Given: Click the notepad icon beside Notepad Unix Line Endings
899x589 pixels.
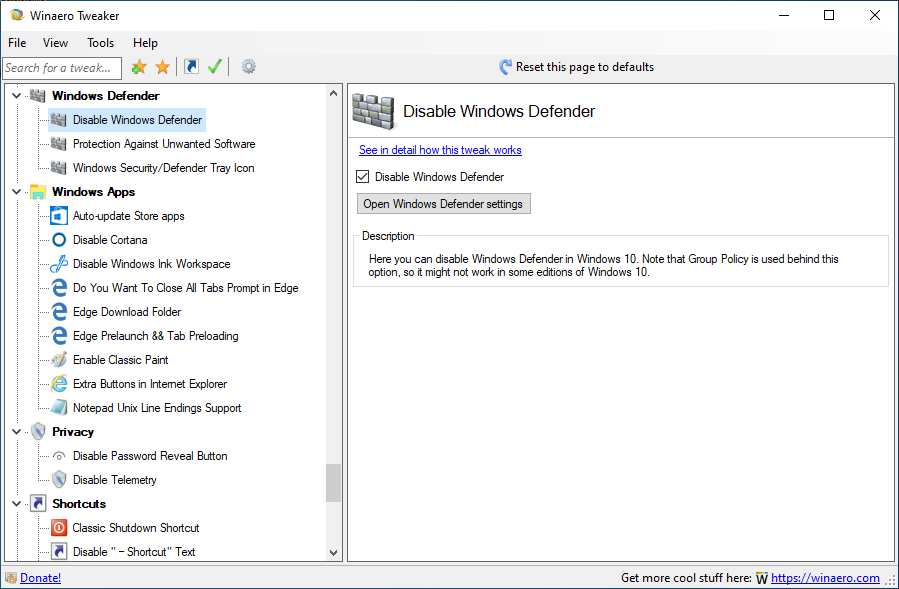Looking at the screenshot, I should [59, 408].
